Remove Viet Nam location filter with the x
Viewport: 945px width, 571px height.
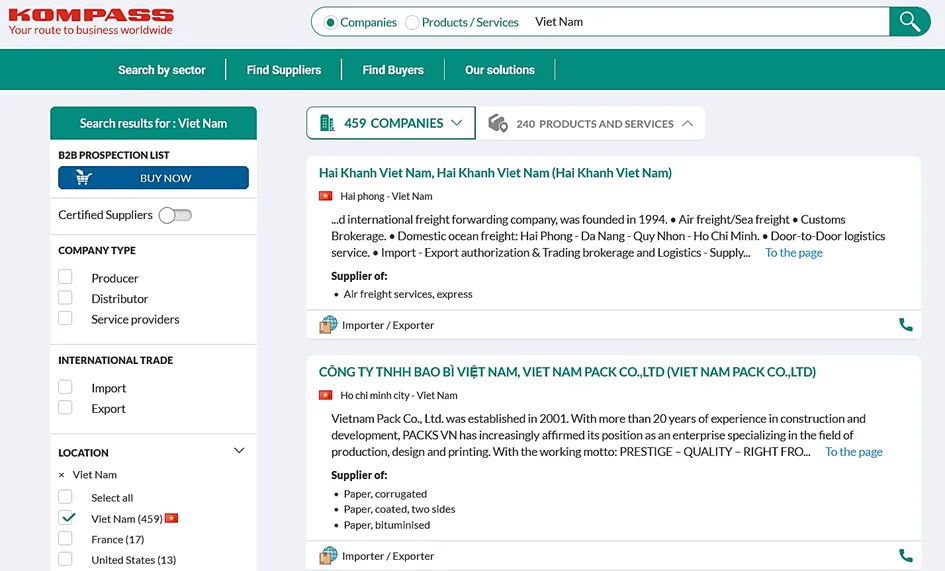pyautogui.click(x=61, y=475)
